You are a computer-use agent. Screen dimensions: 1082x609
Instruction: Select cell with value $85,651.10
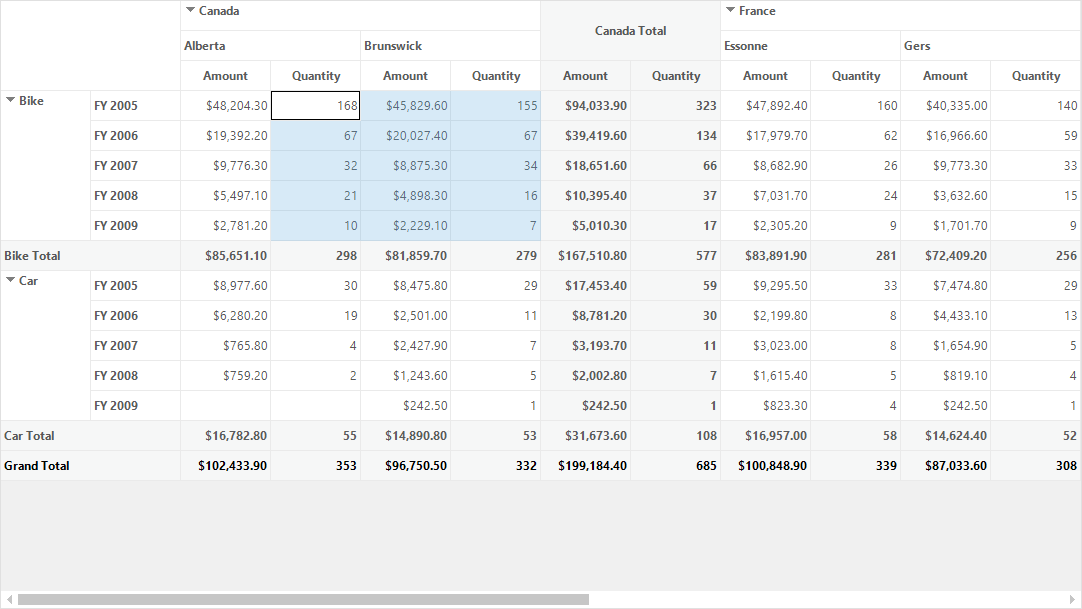[x=226, y=255]
